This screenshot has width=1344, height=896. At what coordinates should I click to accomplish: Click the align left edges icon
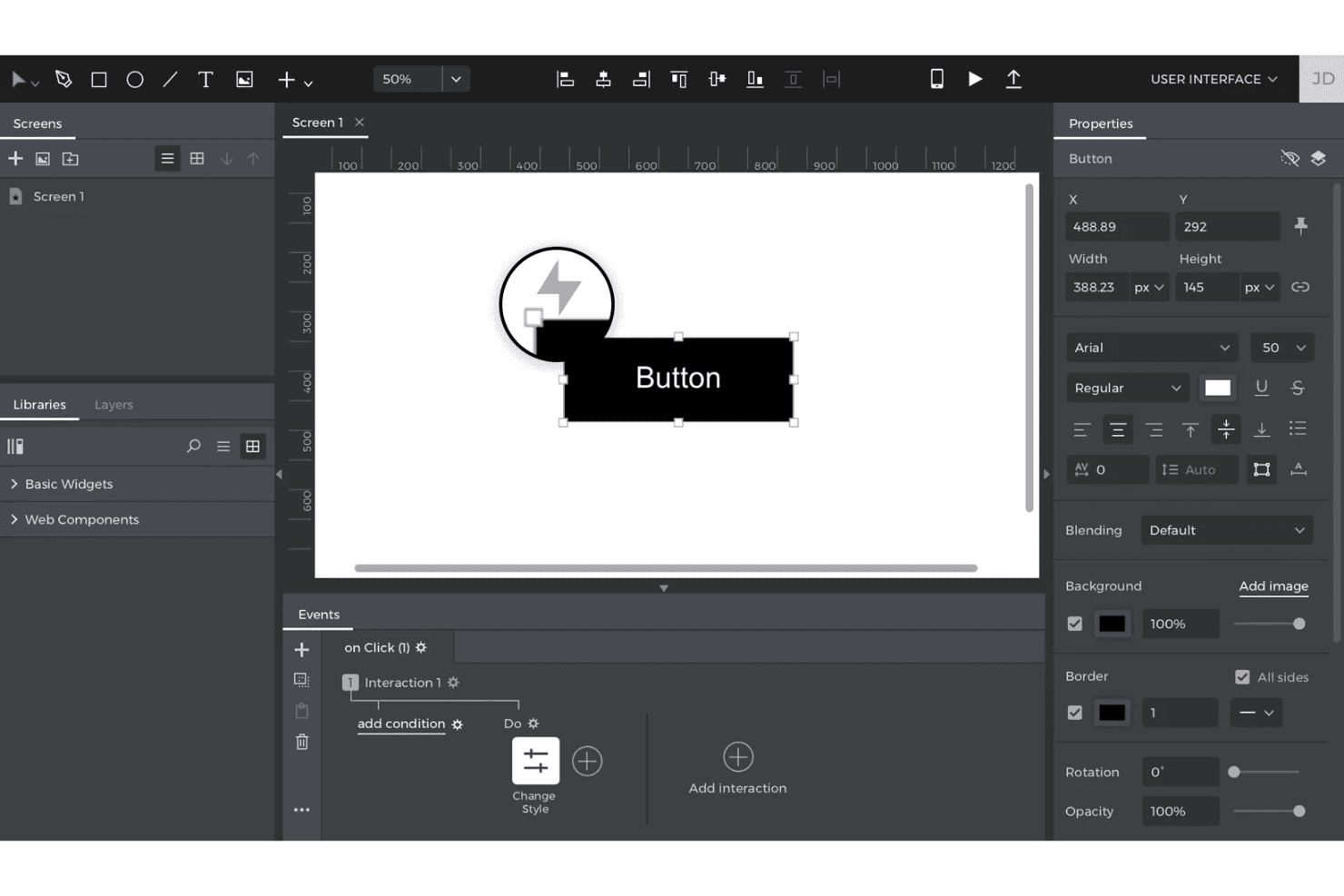pyautogui.click(x=565, y=79)
